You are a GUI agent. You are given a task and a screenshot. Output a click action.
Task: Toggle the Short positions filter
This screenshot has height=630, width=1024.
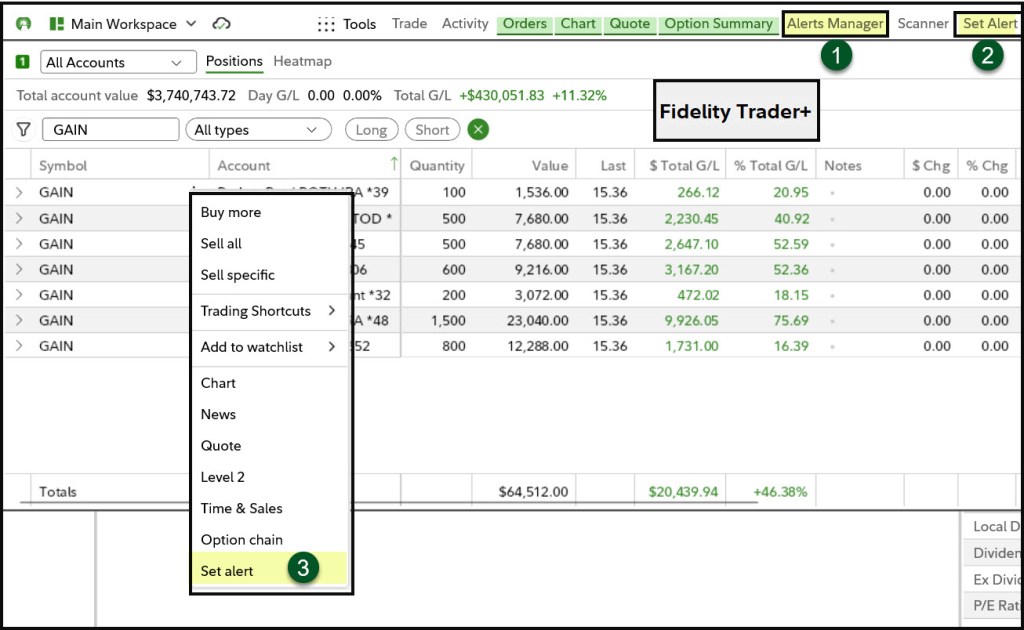pyautogui.click(x=432, y=130)
